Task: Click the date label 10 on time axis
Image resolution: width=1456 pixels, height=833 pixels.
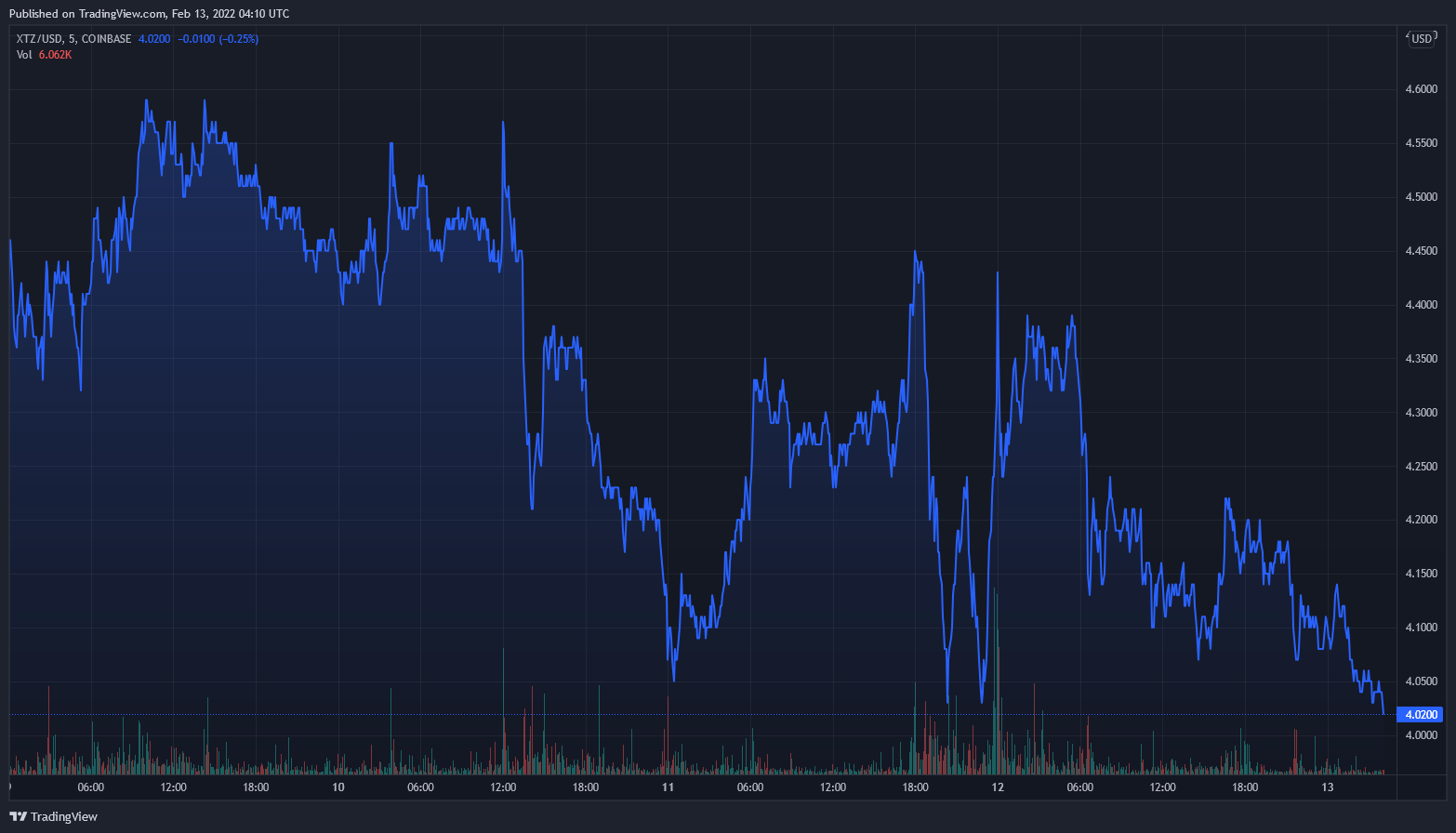Action: [338, 787]
